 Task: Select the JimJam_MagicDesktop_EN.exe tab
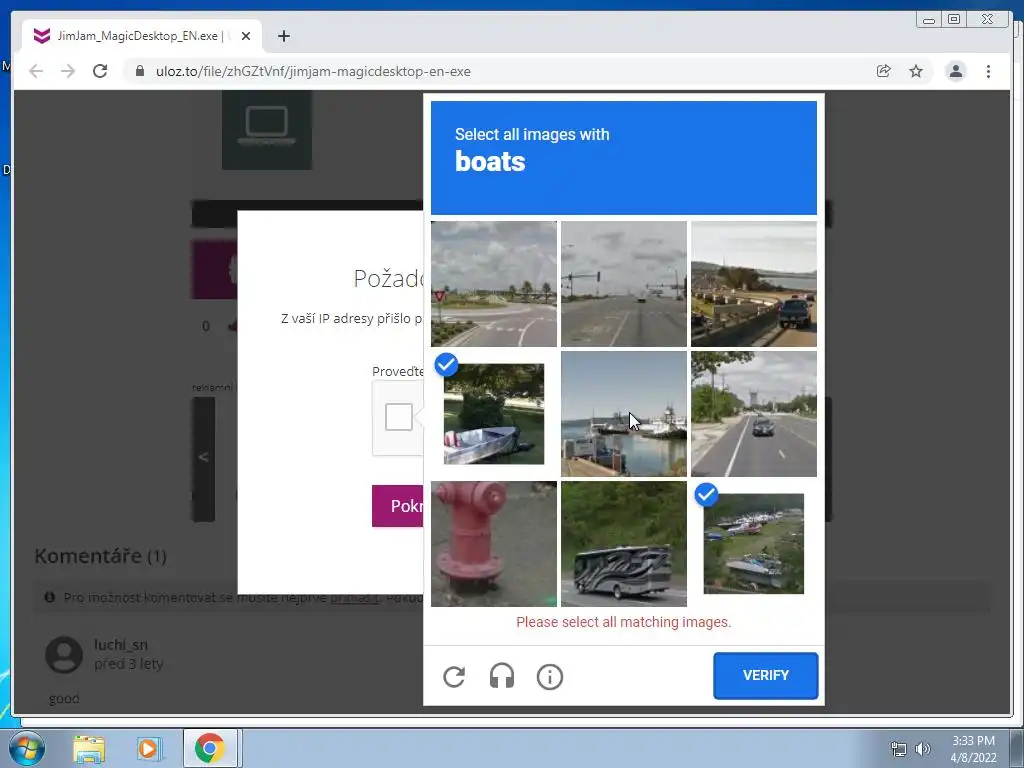point(142,36)
